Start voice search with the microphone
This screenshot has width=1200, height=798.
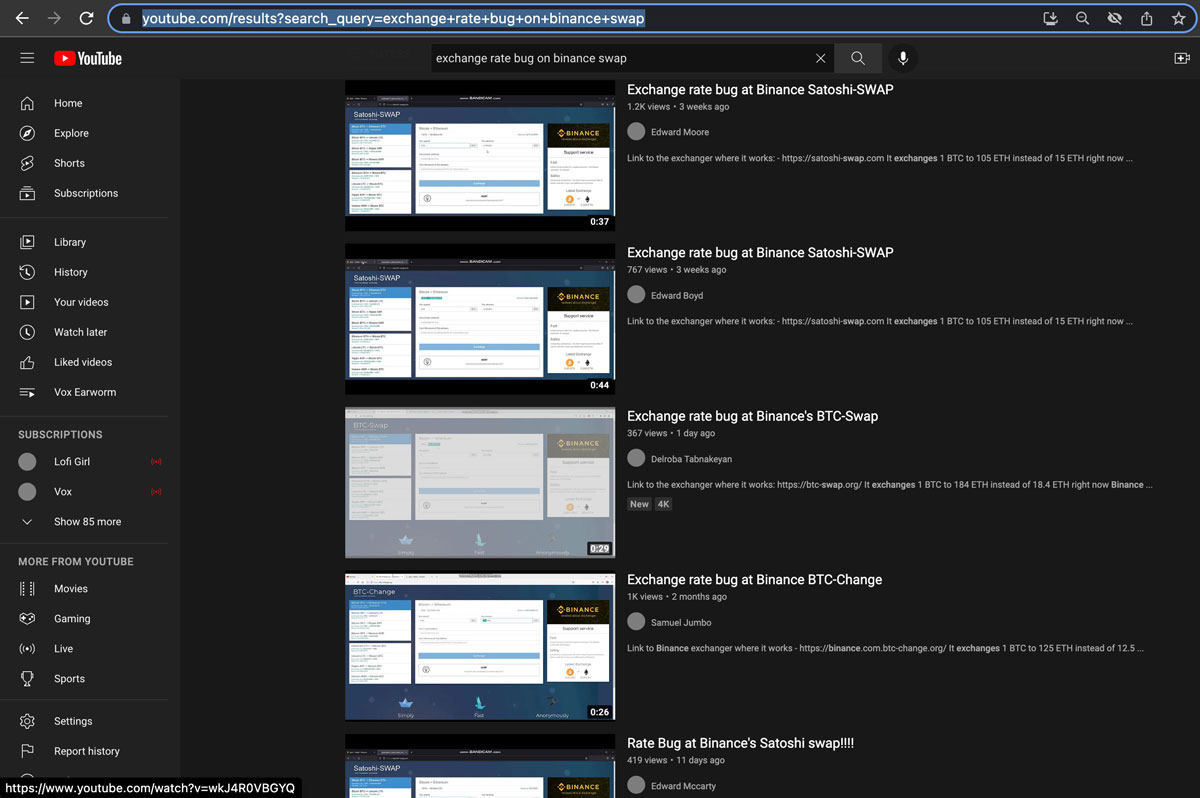click(903, 58)
